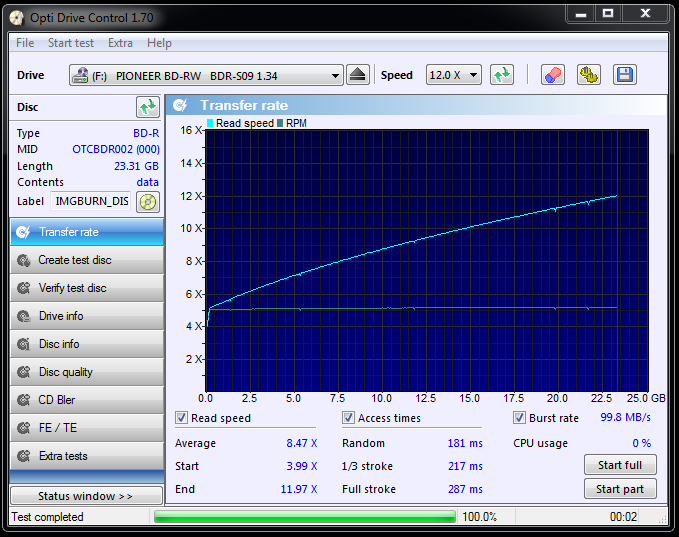Image resolution: width=679 pixels, height=537 pixels.
Task: Toggle the Read speed checkbox
Action: (181, 418)
